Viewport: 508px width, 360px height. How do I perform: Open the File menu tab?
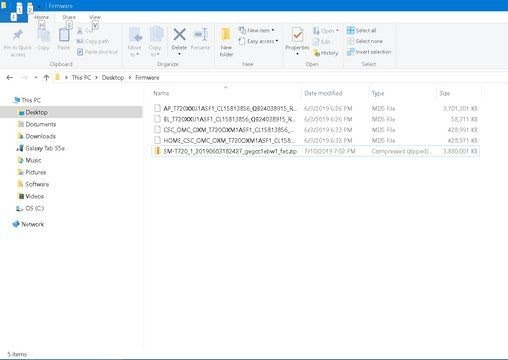(14, 17)
